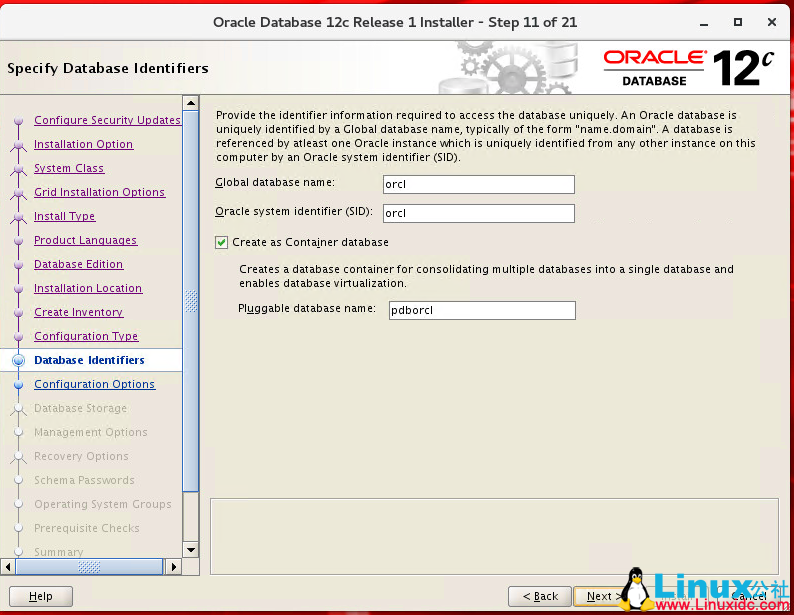Click the Database Identifiers step bullet icon

[19, 360]
